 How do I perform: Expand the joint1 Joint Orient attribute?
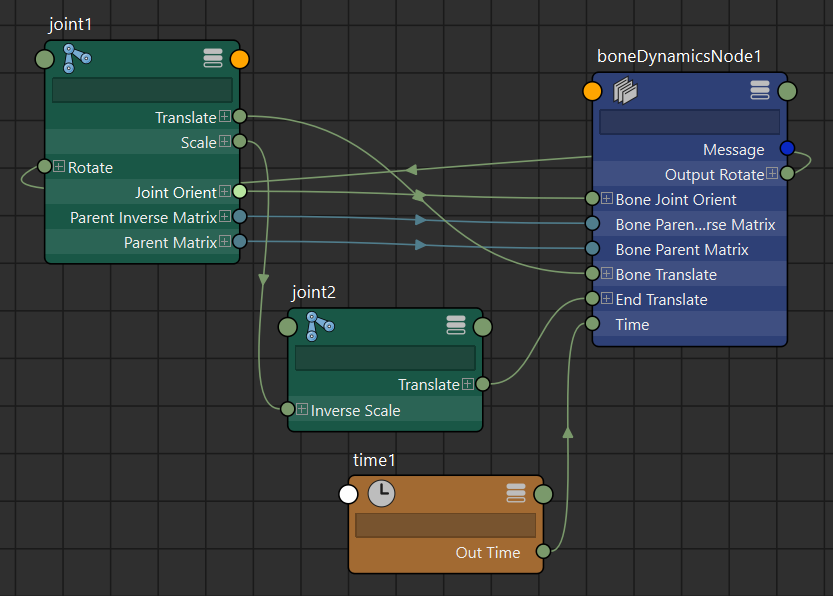(225, 191)
